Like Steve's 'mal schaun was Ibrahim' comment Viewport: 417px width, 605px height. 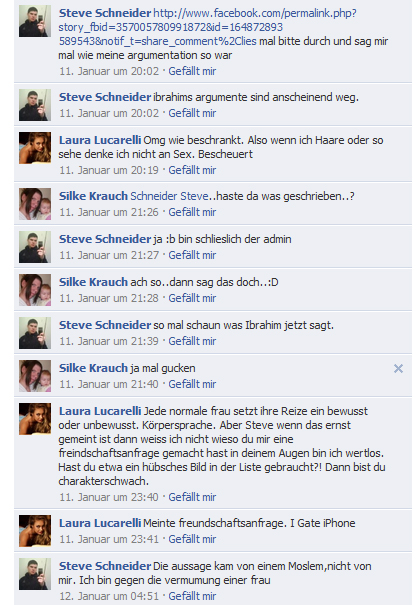point(192,341)
